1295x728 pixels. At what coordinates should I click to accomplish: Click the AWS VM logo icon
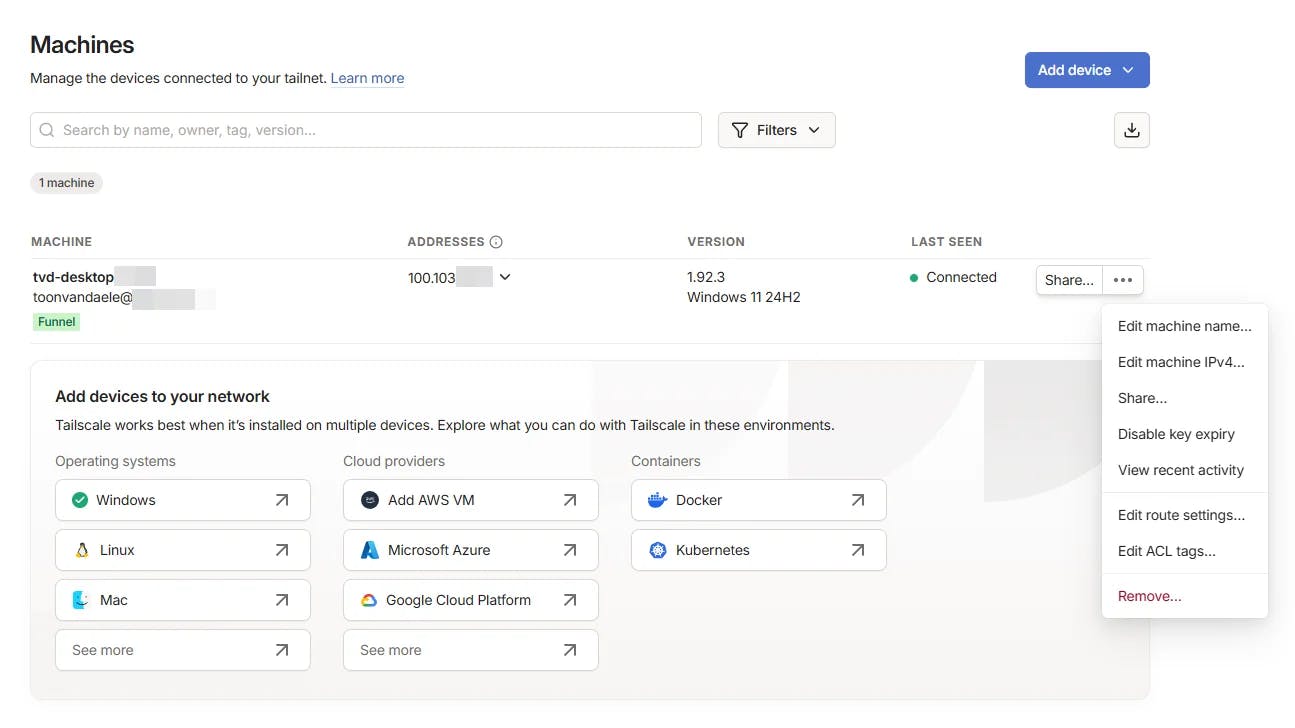369,500
